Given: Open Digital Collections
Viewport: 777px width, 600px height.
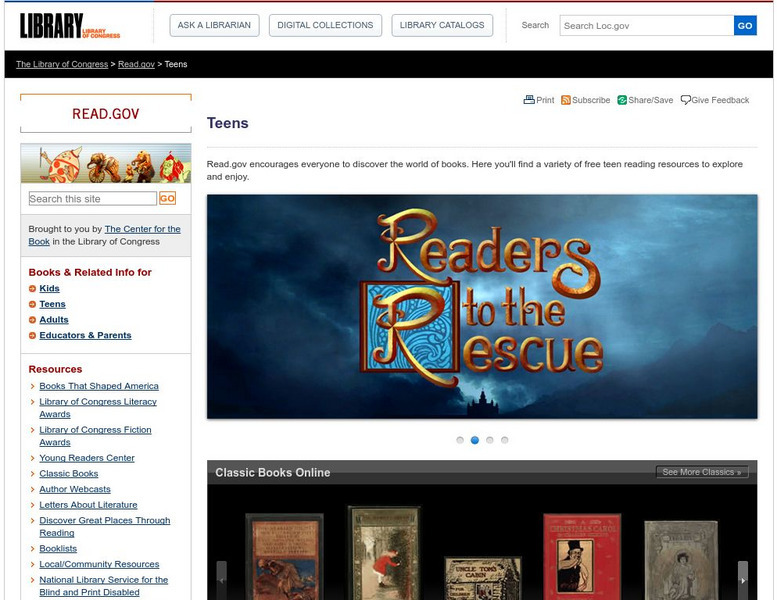Looking at the screenshot, I should coord(325,25).
